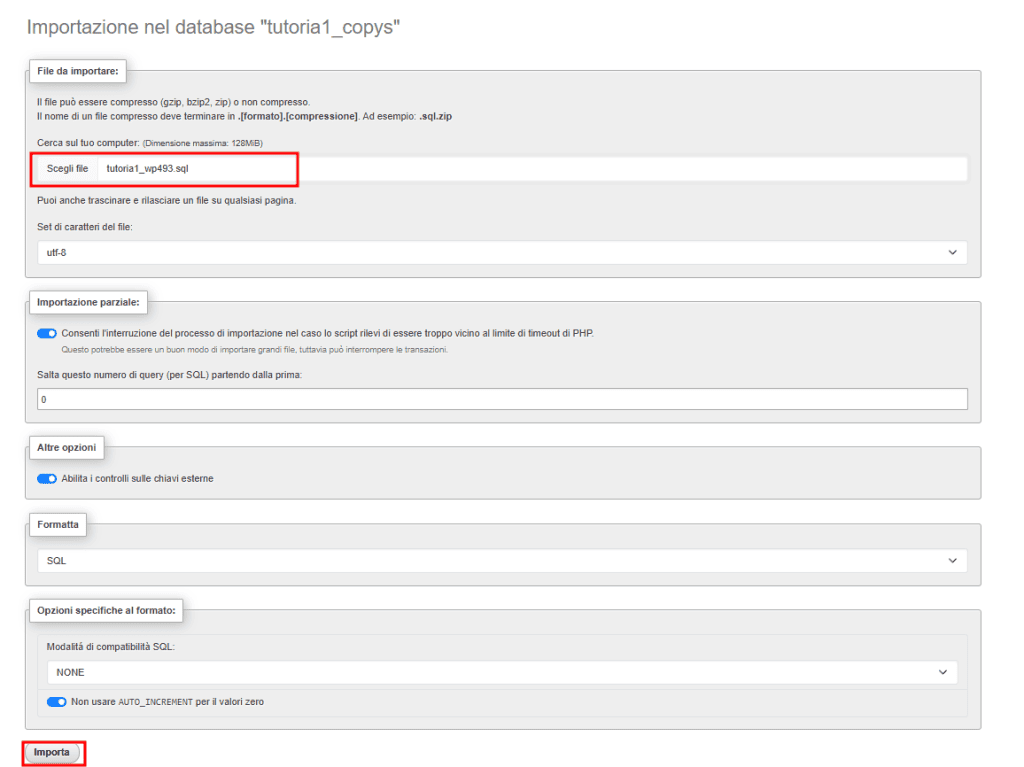Click the "Importazione parziale:" section label
This screenshot has height=767, width=1024.
(x=88, y=302)
